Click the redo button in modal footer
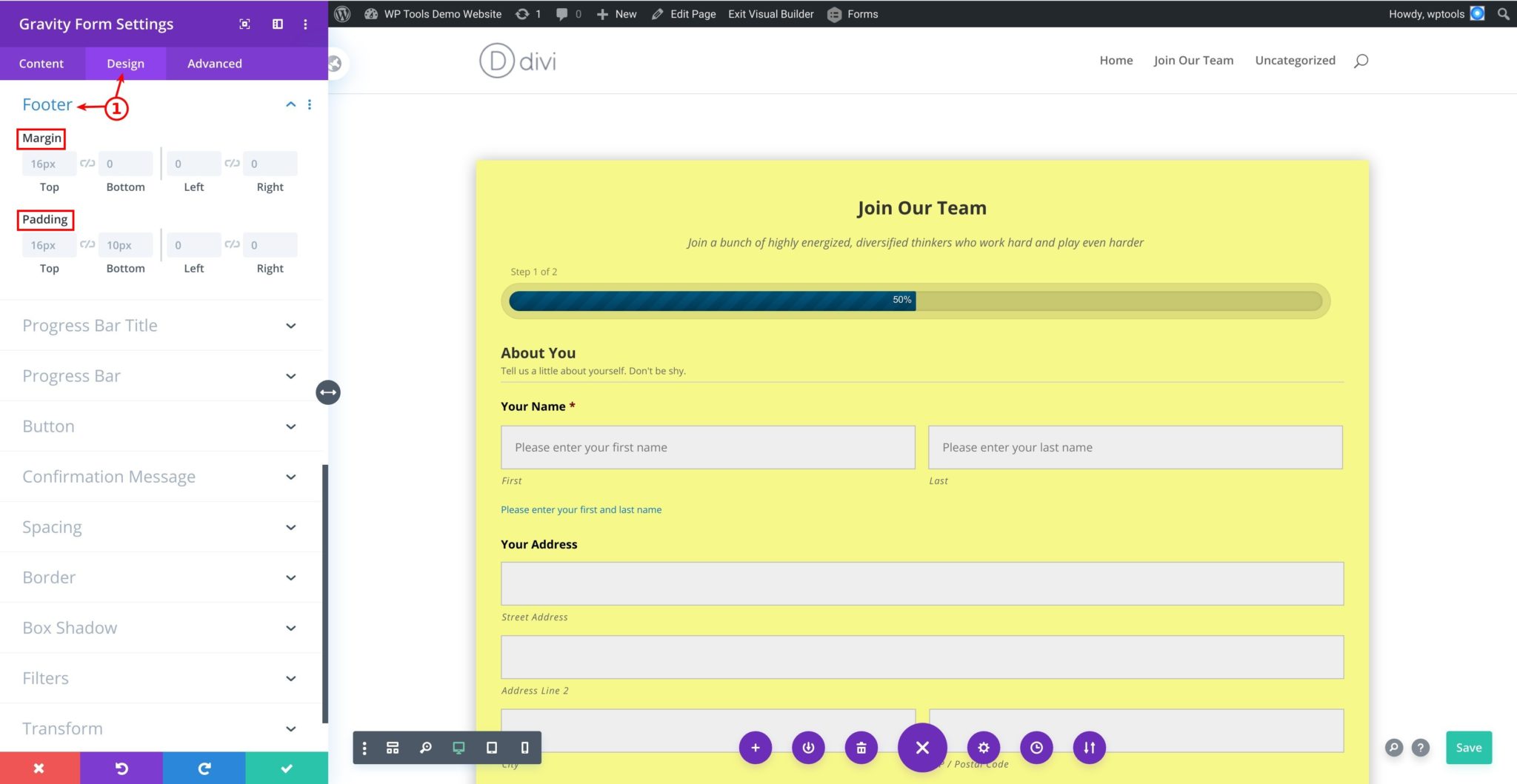The height and width of the screenshot is (784, 1517). (x=204, y=768)
